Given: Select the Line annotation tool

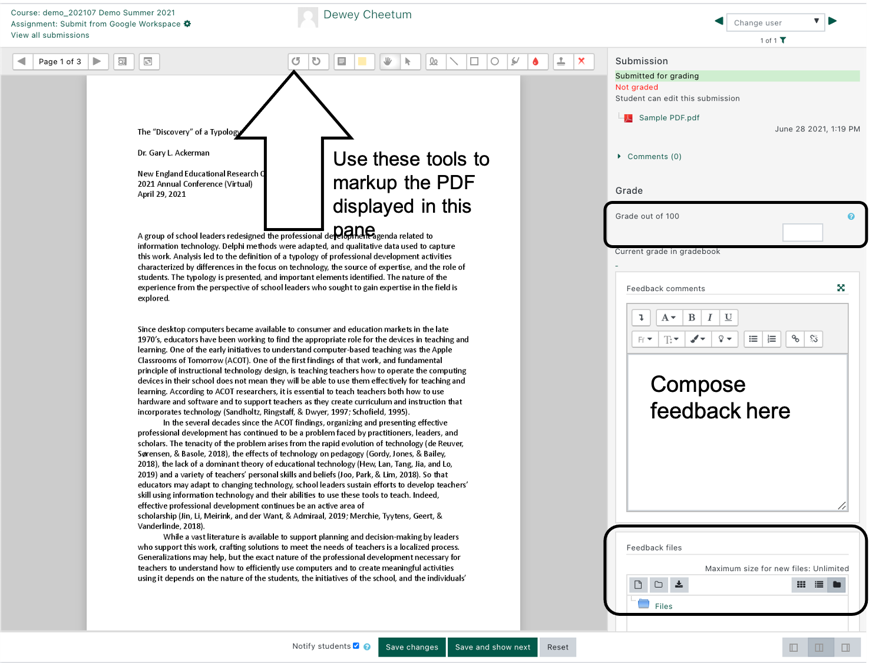Looking at the screenshot, I should [456, 61].
